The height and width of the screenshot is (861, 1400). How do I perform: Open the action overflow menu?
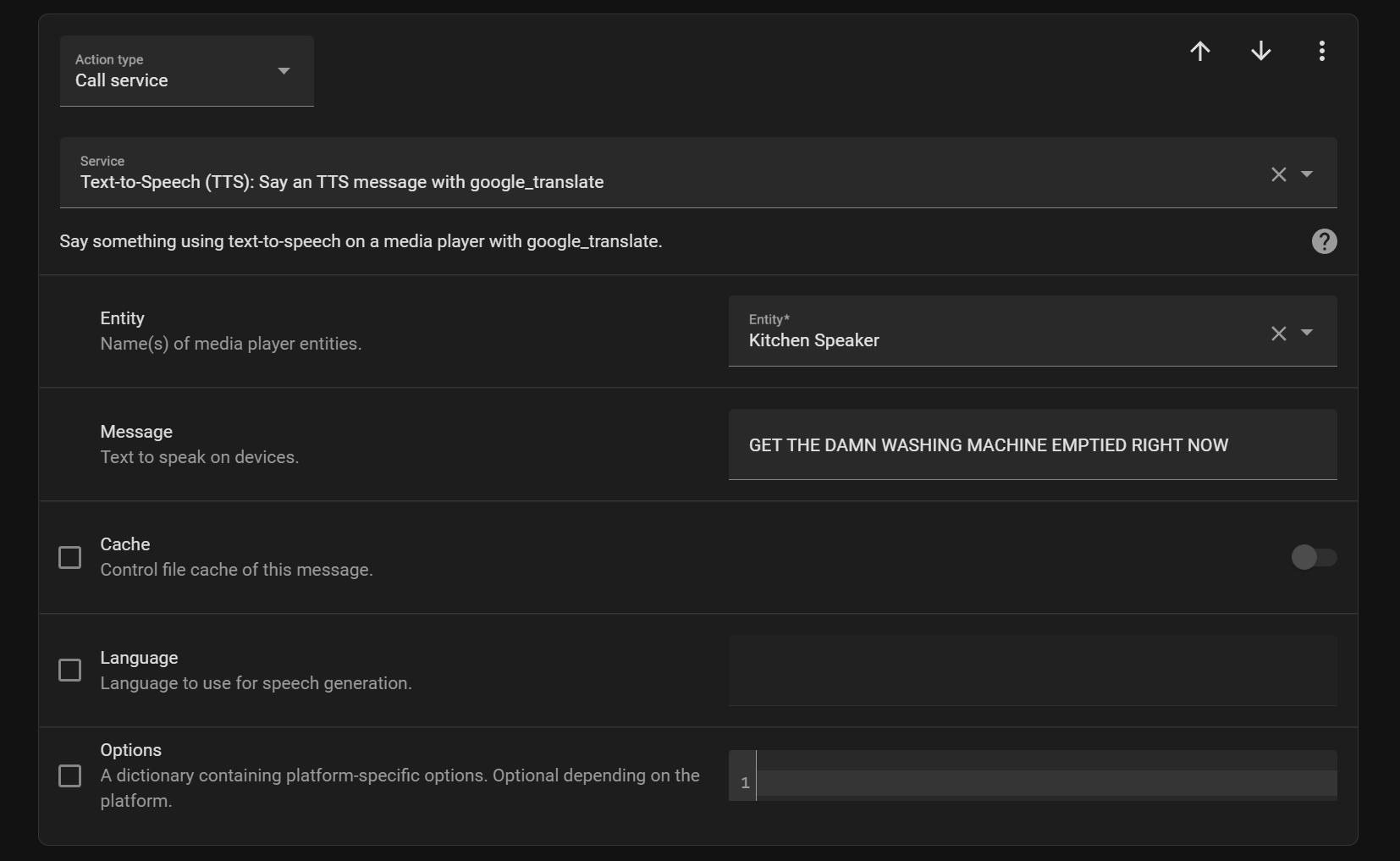pos(1320,51)
